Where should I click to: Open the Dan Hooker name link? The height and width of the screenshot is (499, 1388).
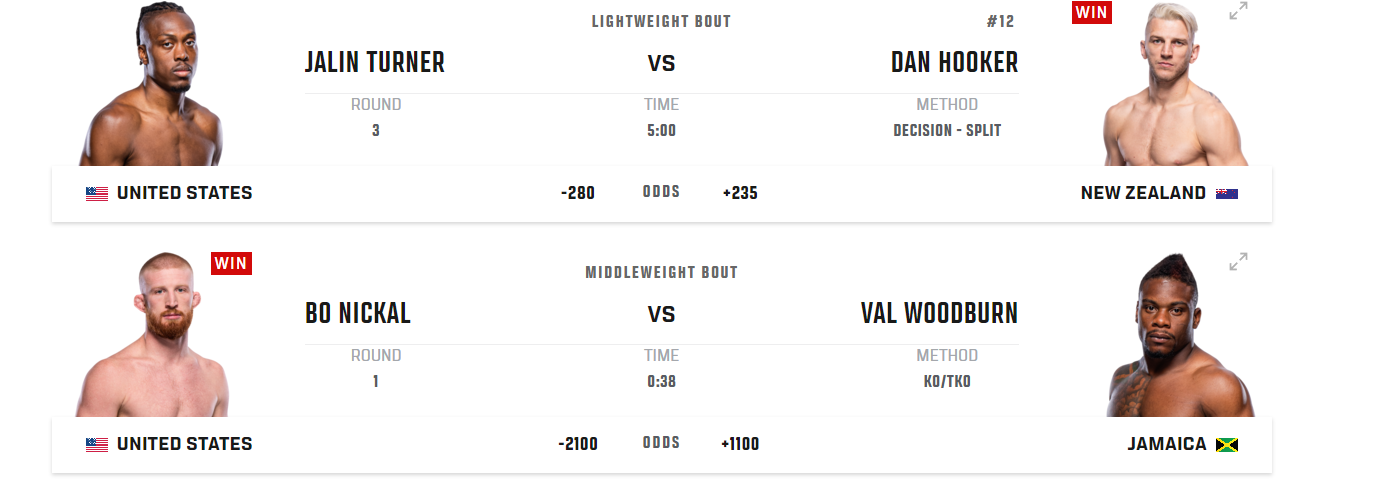pyautogui.click(x=954, y=63)
